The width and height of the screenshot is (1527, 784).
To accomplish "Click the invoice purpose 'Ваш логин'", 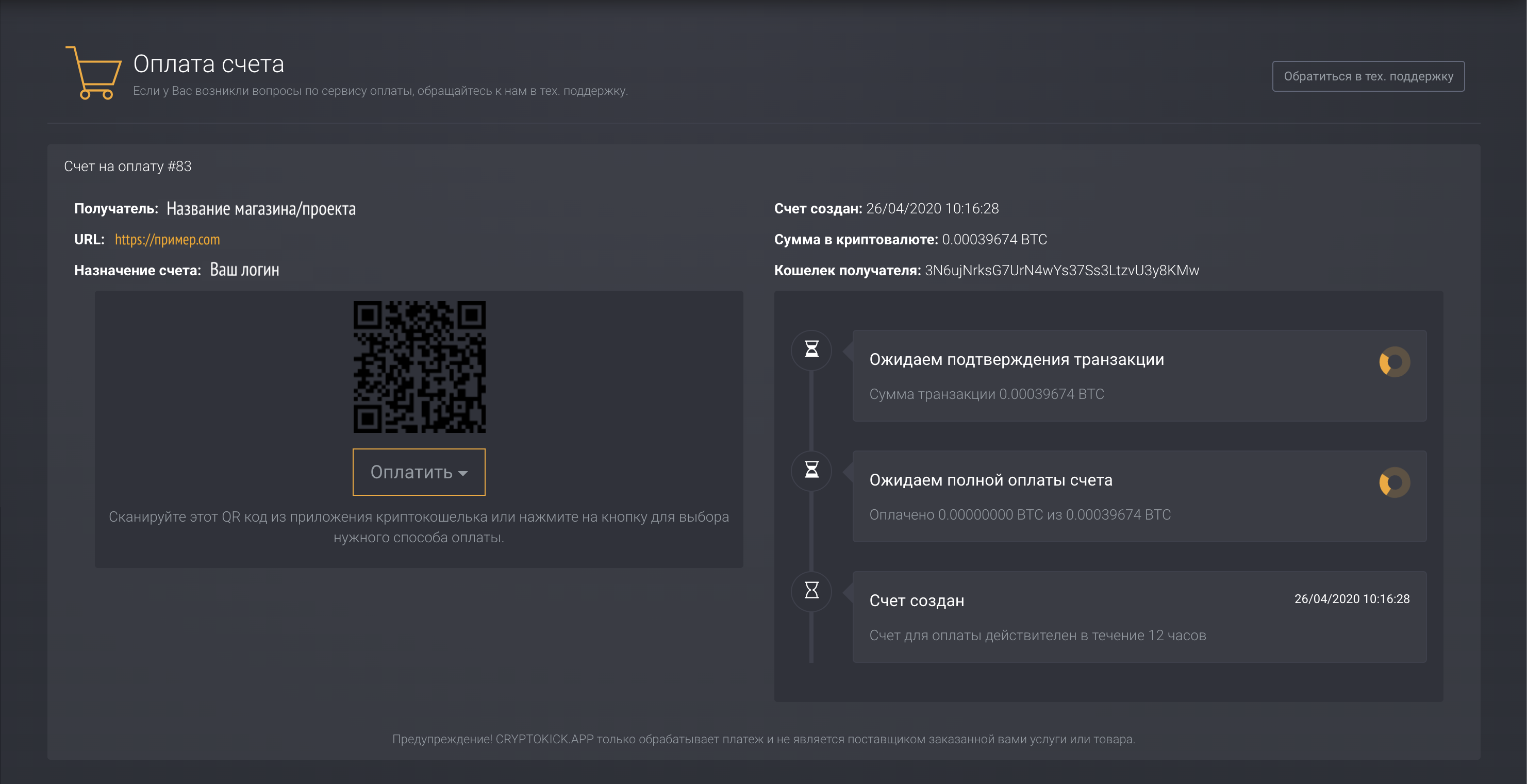I will [244, 270].
